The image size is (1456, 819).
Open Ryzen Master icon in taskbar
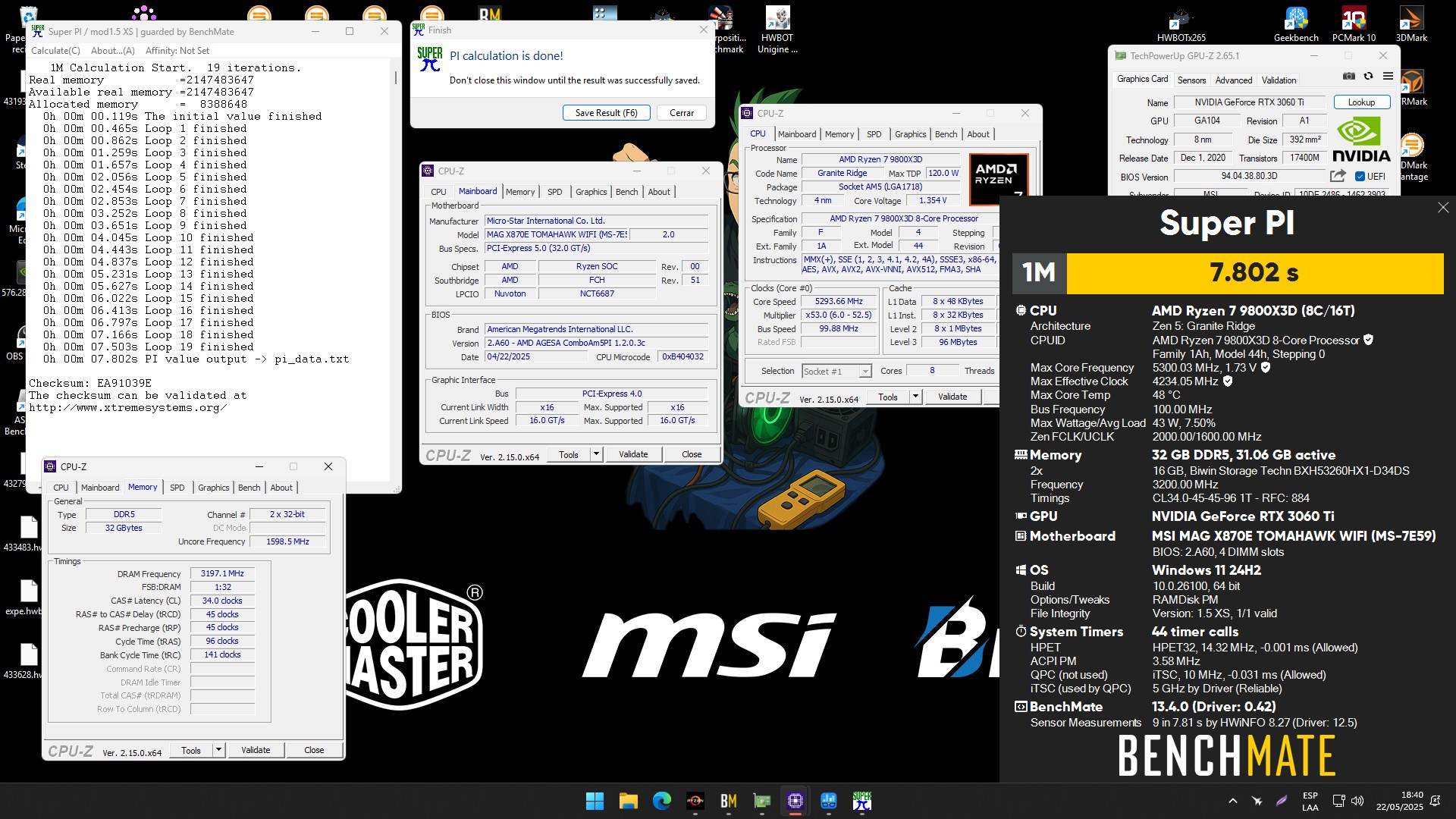(x=695, y=801)
